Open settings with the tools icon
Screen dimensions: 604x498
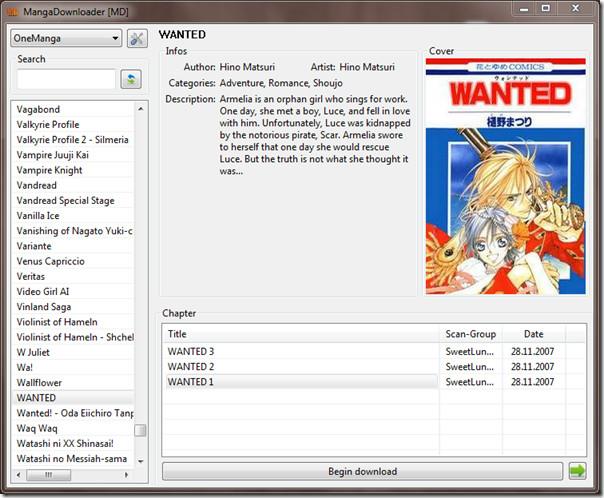click(x=137, y=39)
